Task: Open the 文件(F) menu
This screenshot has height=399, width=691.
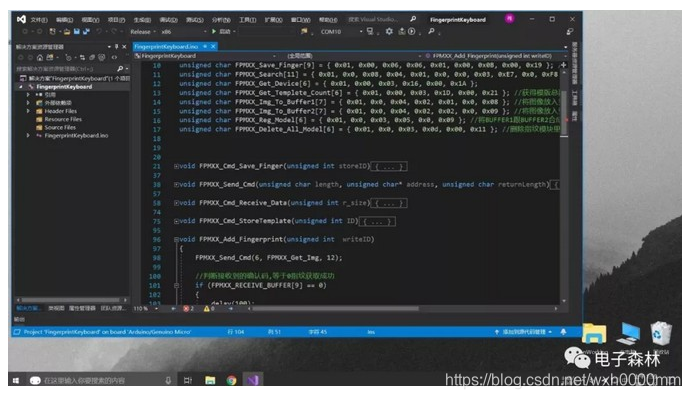Action: click(39, 20)
